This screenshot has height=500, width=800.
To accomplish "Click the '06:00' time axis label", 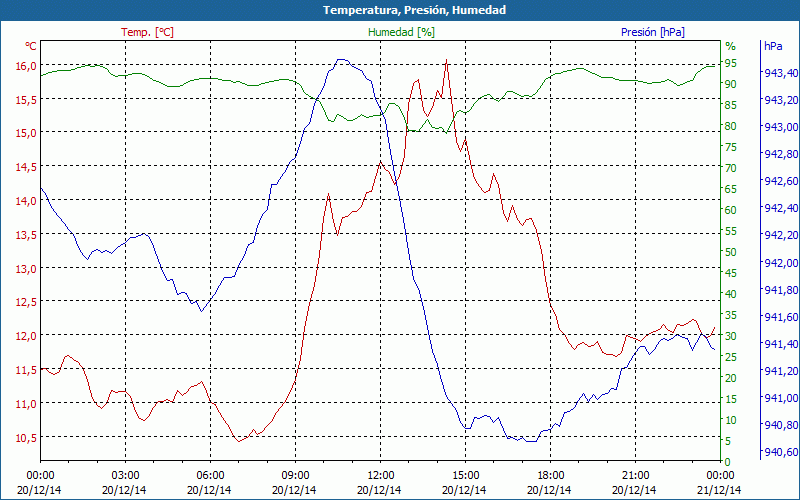I will [x=210, y=476].
